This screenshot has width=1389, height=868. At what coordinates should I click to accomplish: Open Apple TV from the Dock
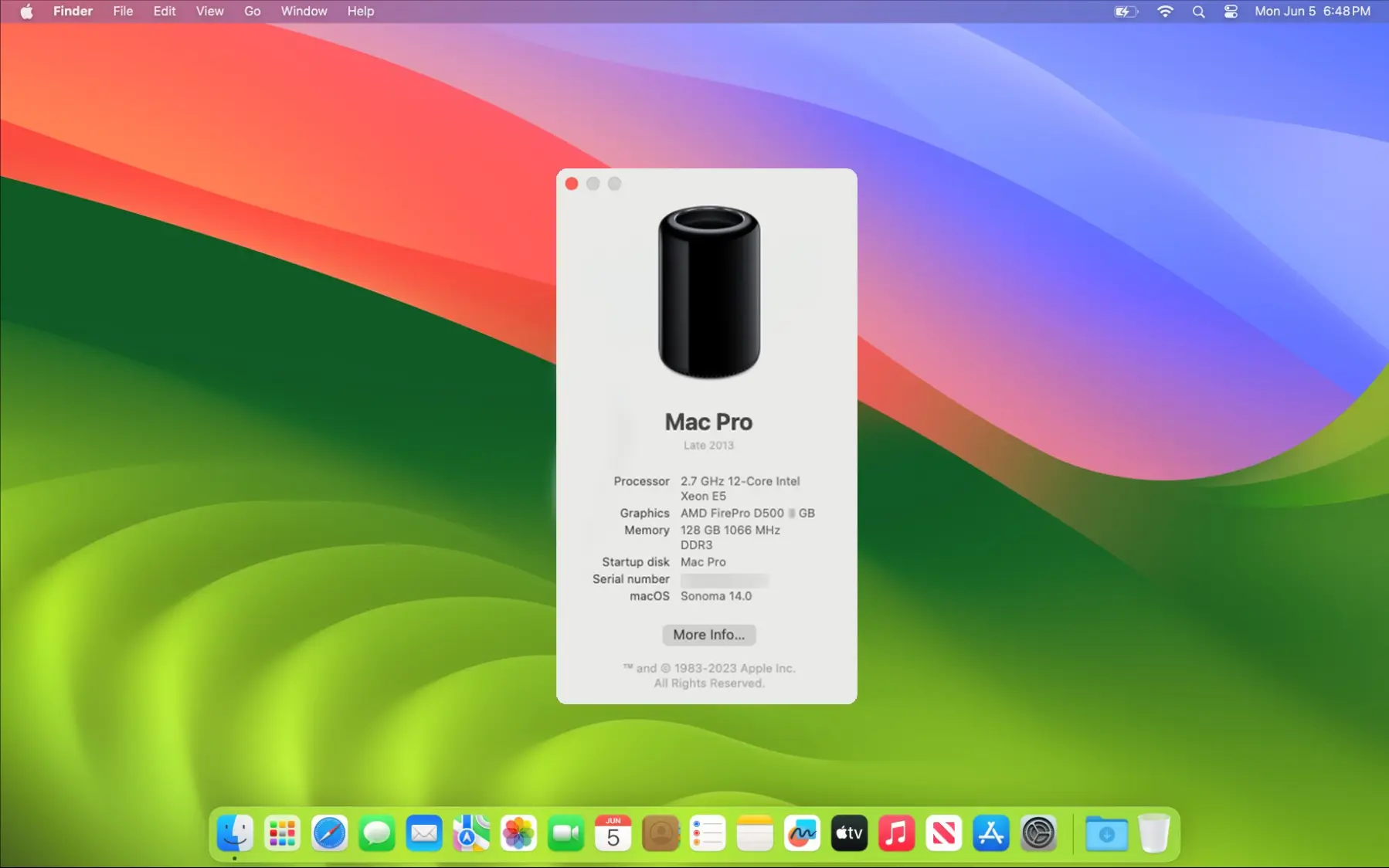[x=849, y=834]
